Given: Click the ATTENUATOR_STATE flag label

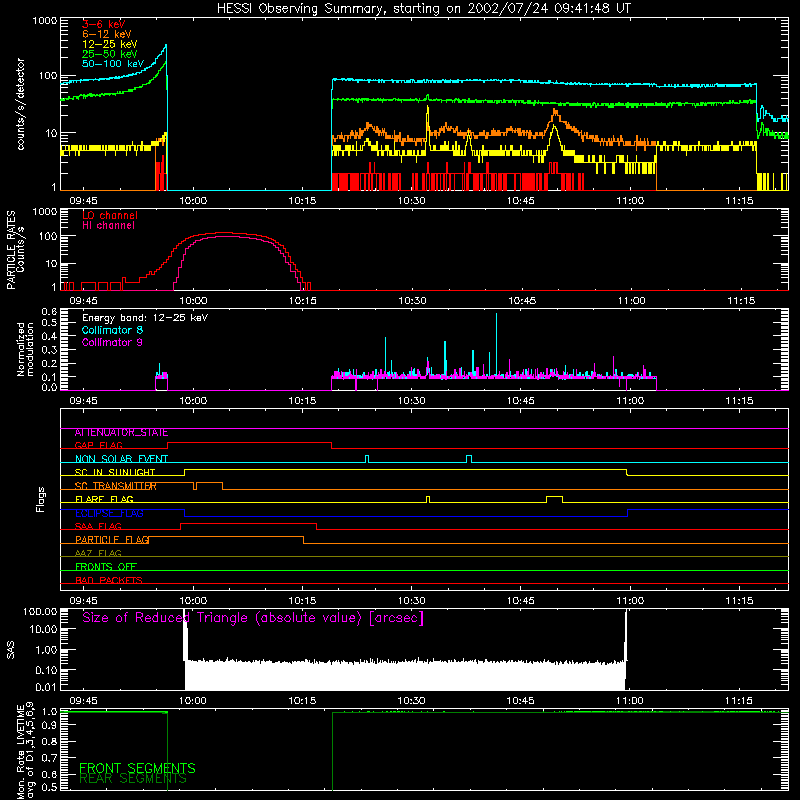Looking at the screenshot, I should 121,433.
